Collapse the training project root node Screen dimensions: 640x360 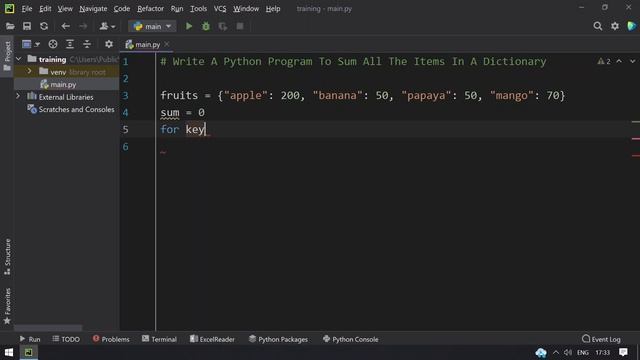tap(19, 59)
